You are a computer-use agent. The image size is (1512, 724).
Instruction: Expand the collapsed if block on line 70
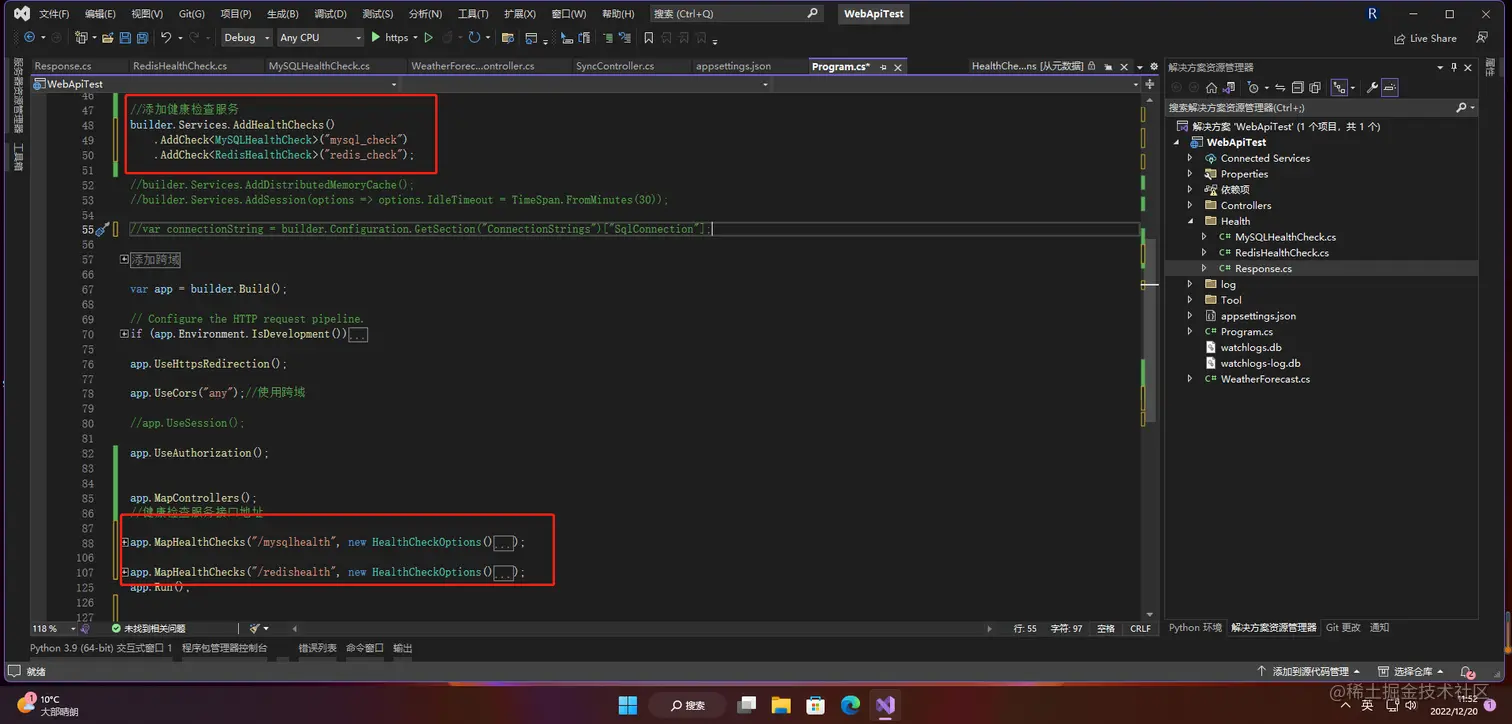[125, 334]
